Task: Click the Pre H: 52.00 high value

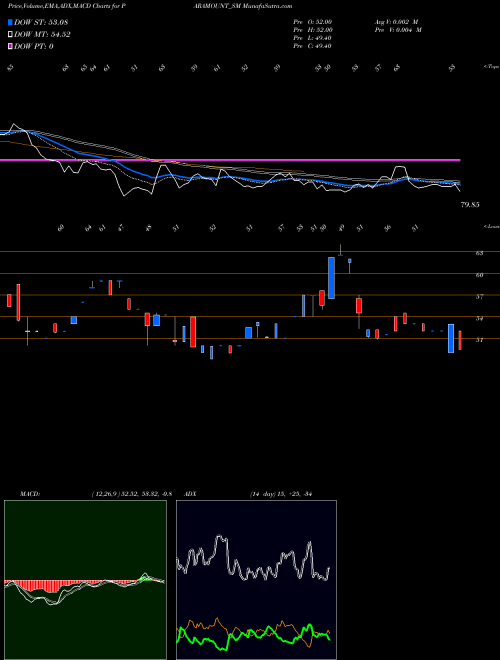Action: point(313,30)
